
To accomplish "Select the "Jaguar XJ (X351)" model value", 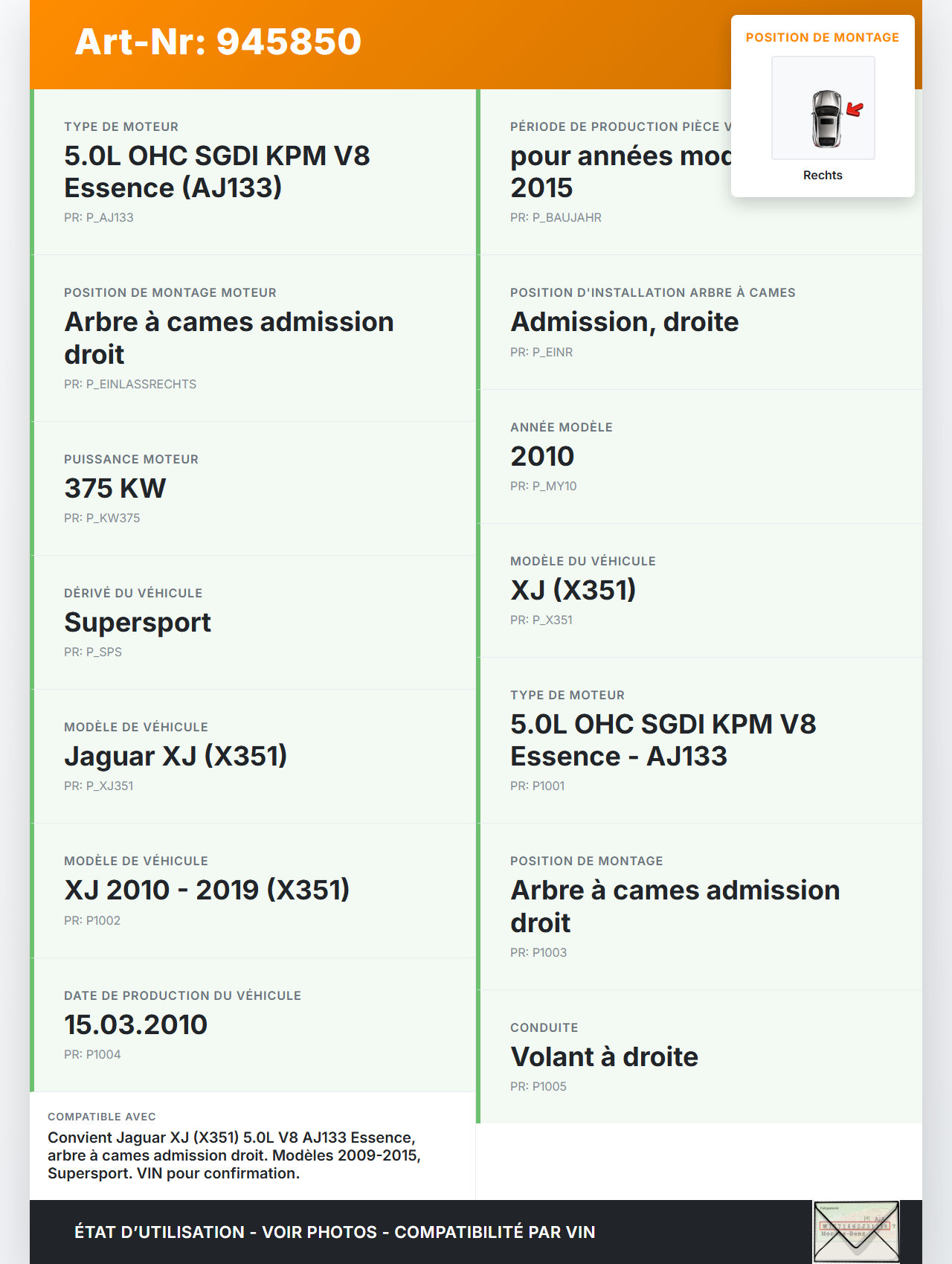I will tap(176, 756).
